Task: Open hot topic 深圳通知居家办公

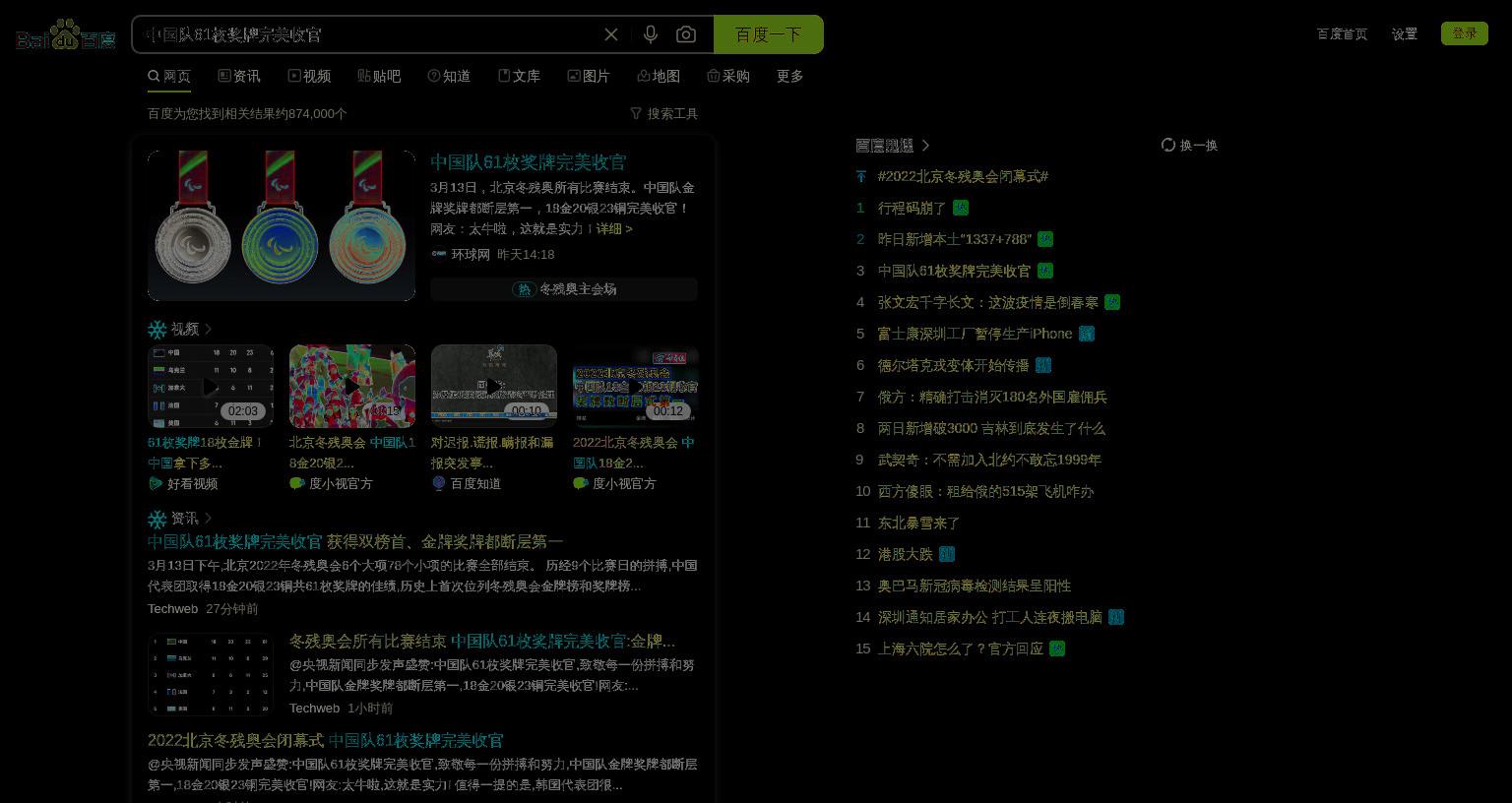Action: tap(990, 617)
